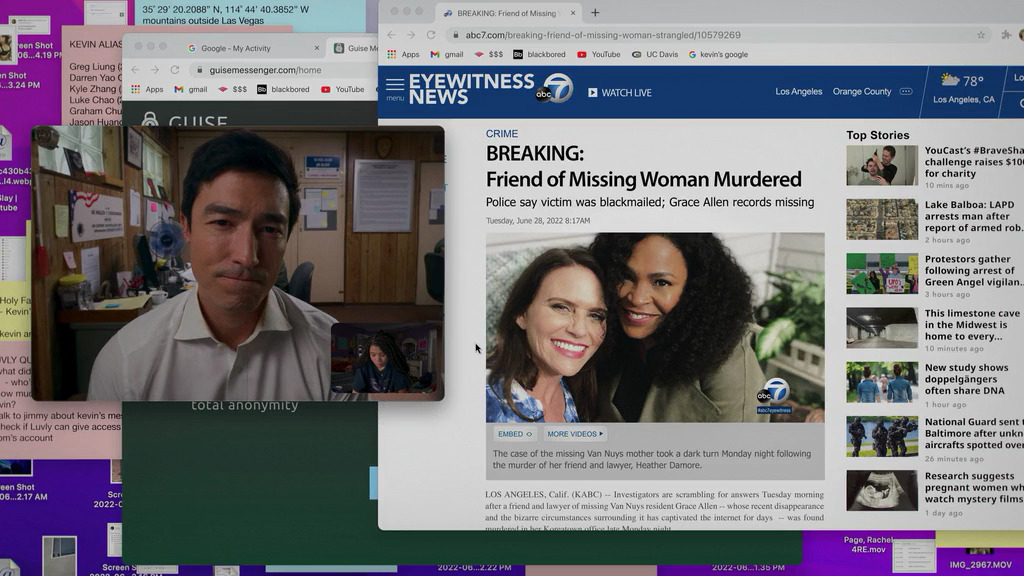Open the extensions puzzle icon
Viewport: 1024px width, 576px height.
[x=1006, y=35]
